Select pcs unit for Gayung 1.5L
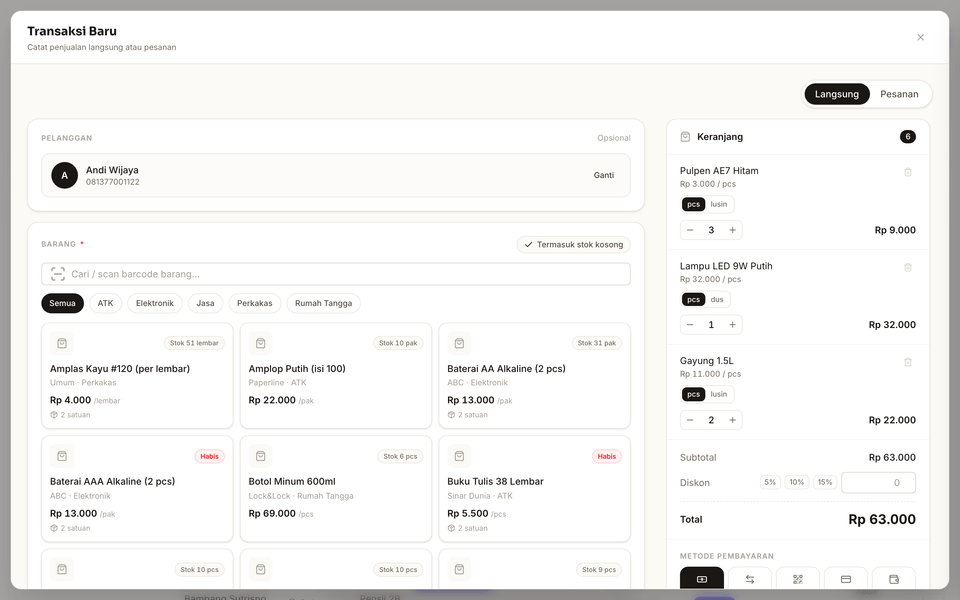 tap(693, 394)
